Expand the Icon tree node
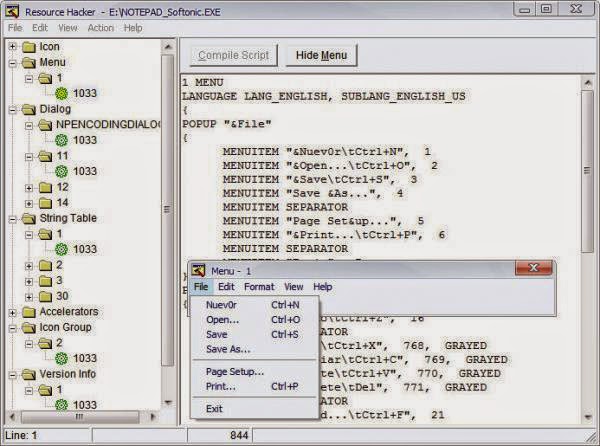Screen dimensions: 600x446 pyautogui.click(x=13, y=47)
